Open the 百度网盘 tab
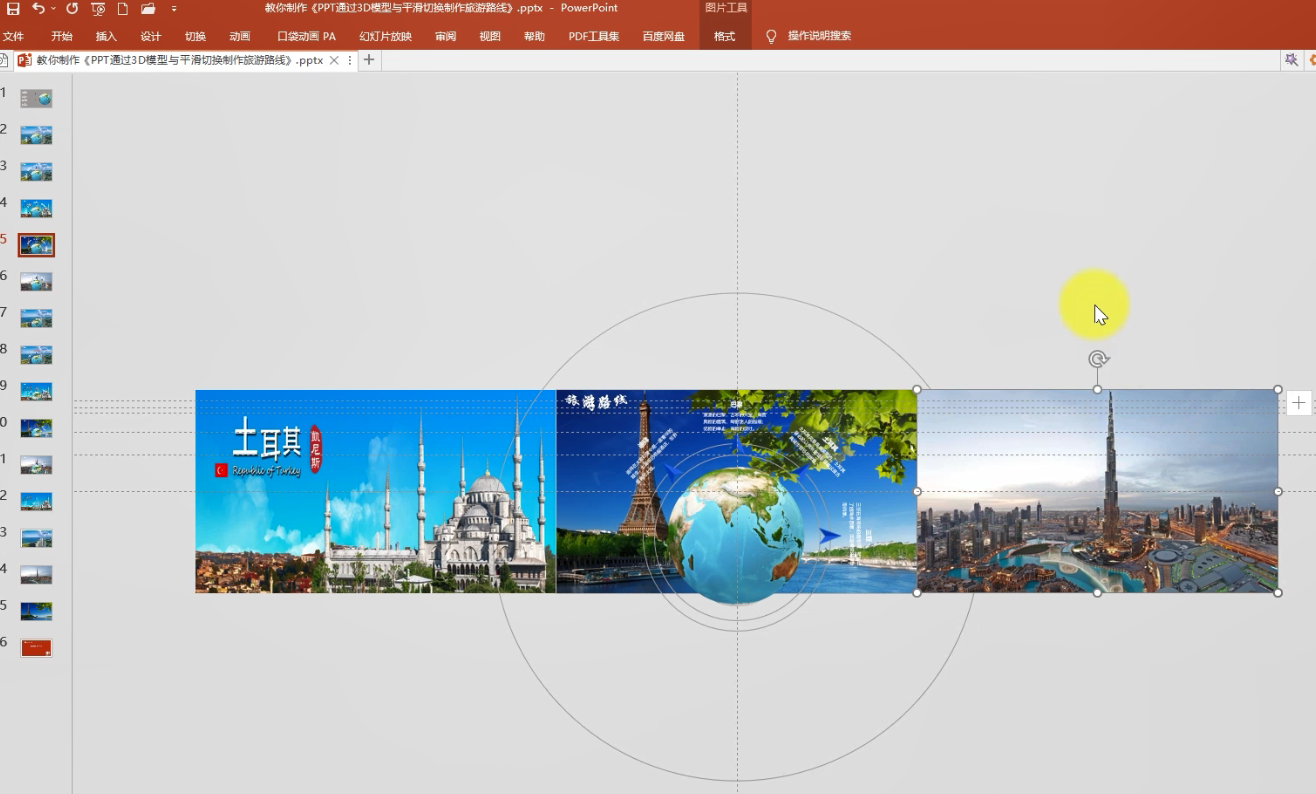 pyautogui.click(x=663, y=36)
